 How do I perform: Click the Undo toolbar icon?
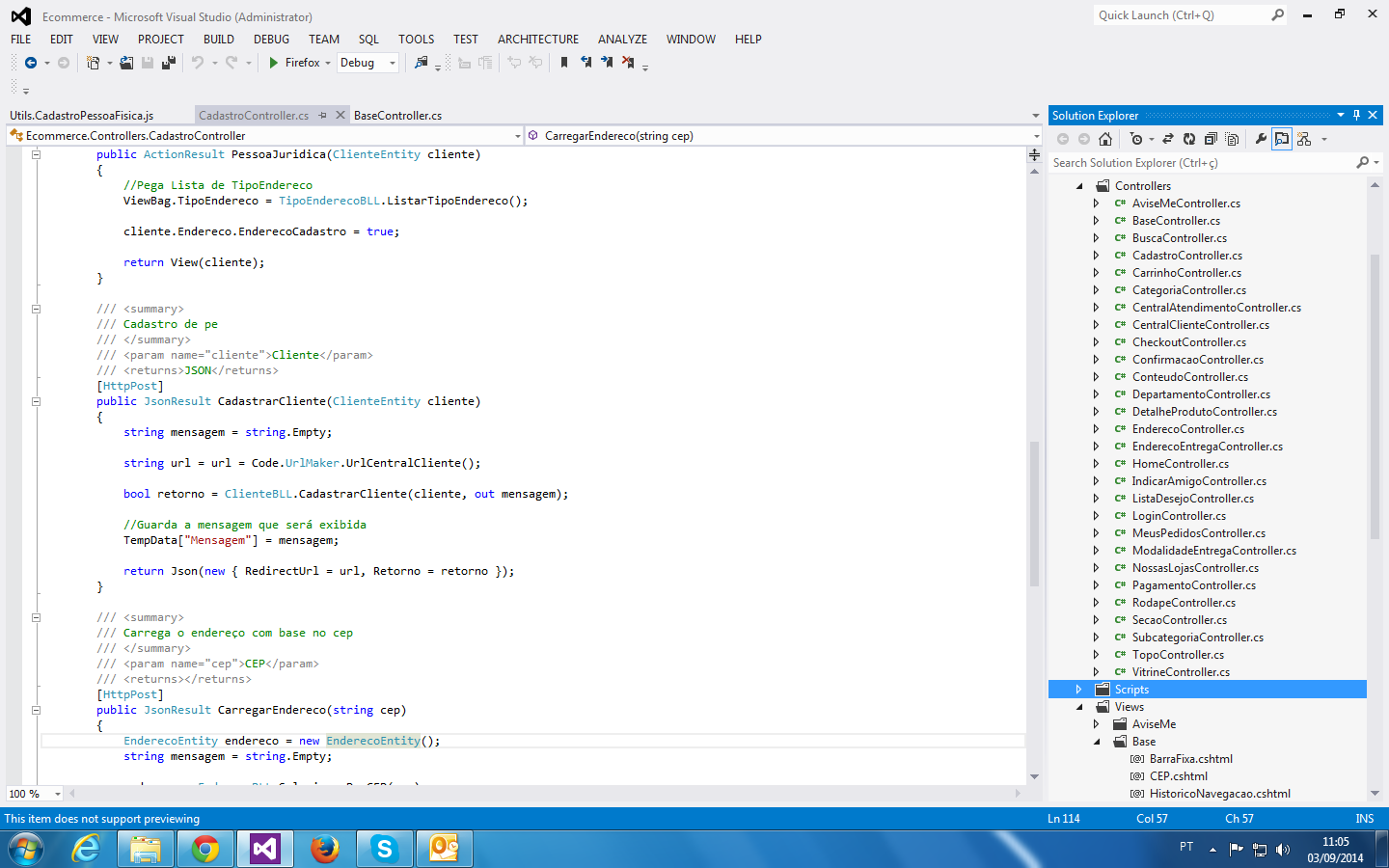pyautogui.click(x=198, y=63)
